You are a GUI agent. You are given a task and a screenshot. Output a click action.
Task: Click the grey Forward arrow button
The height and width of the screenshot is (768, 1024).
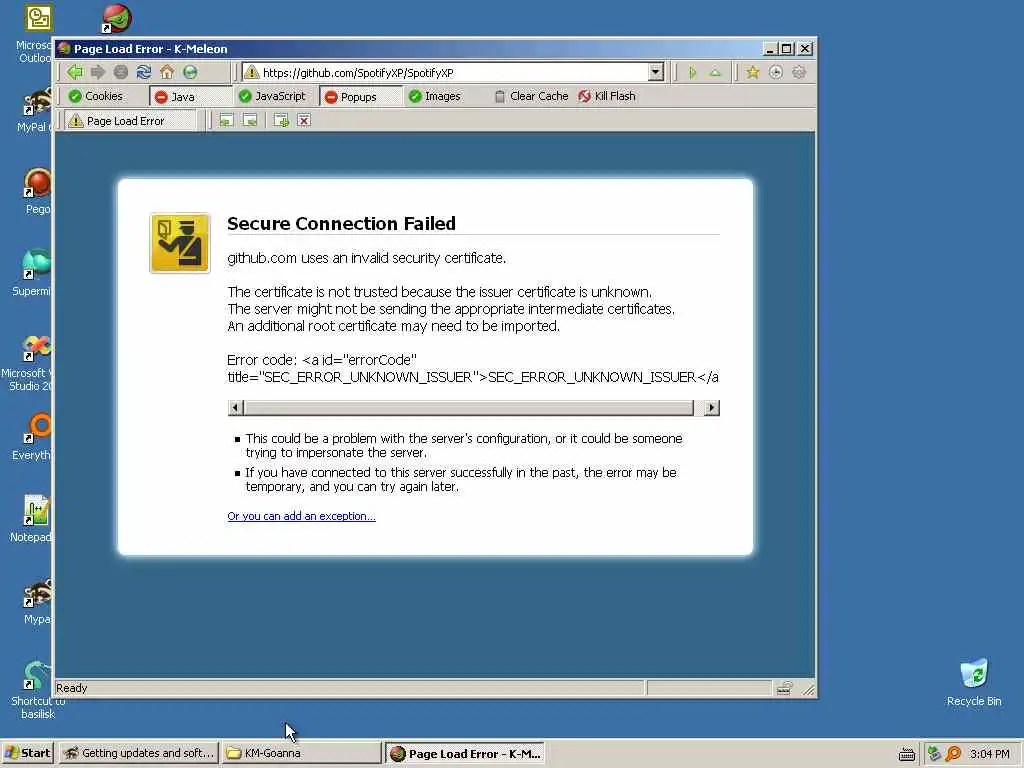(98, 72)
